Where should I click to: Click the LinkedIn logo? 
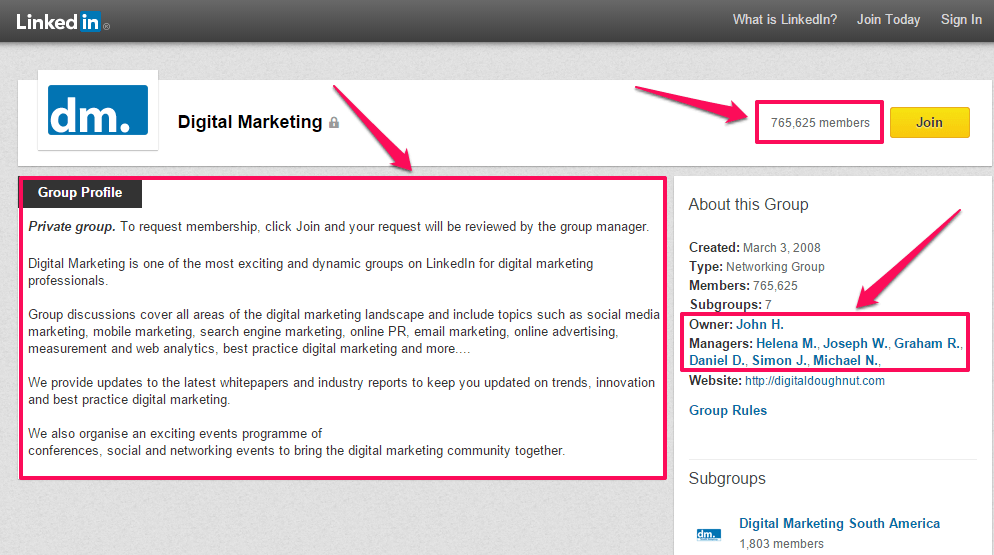63,22
